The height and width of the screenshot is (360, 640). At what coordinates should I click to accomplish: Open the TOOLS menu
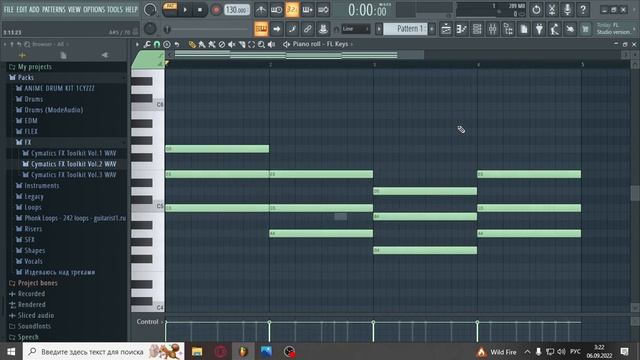click(x=115, y=9)
